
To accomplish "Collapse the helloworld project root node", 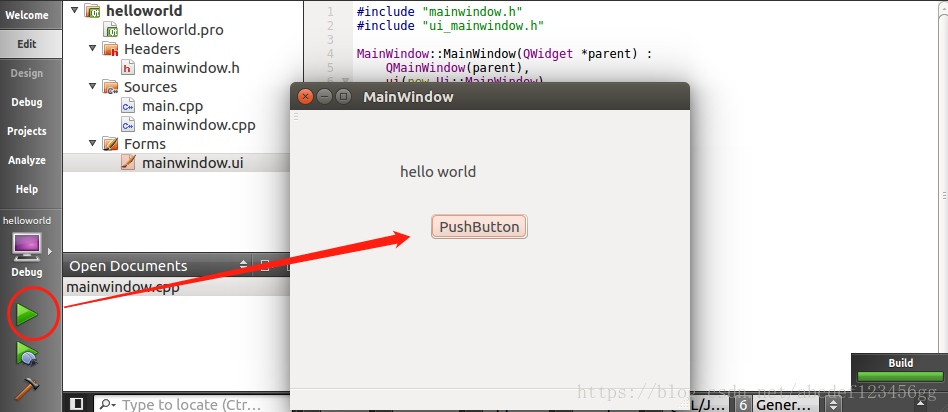I will [74, 10].
